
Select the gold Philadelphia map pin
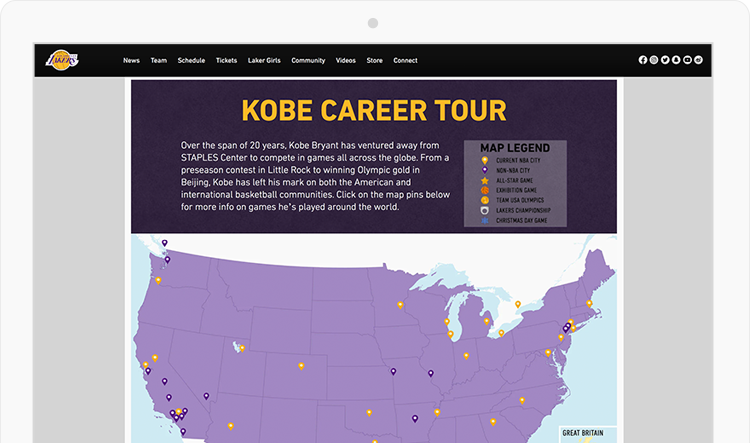click(561, 338)
